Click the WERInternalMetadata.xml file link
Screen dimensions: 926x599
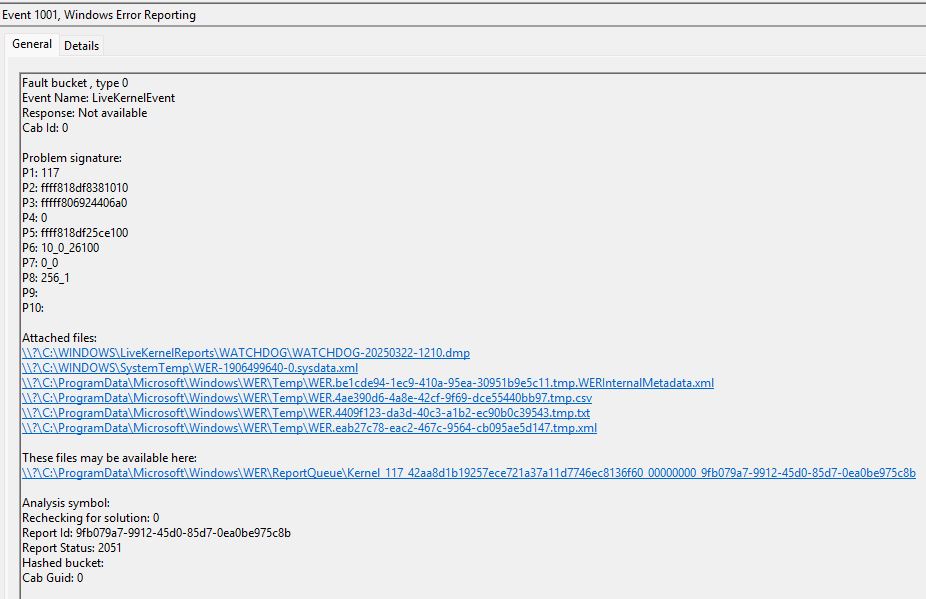[368, 383]
